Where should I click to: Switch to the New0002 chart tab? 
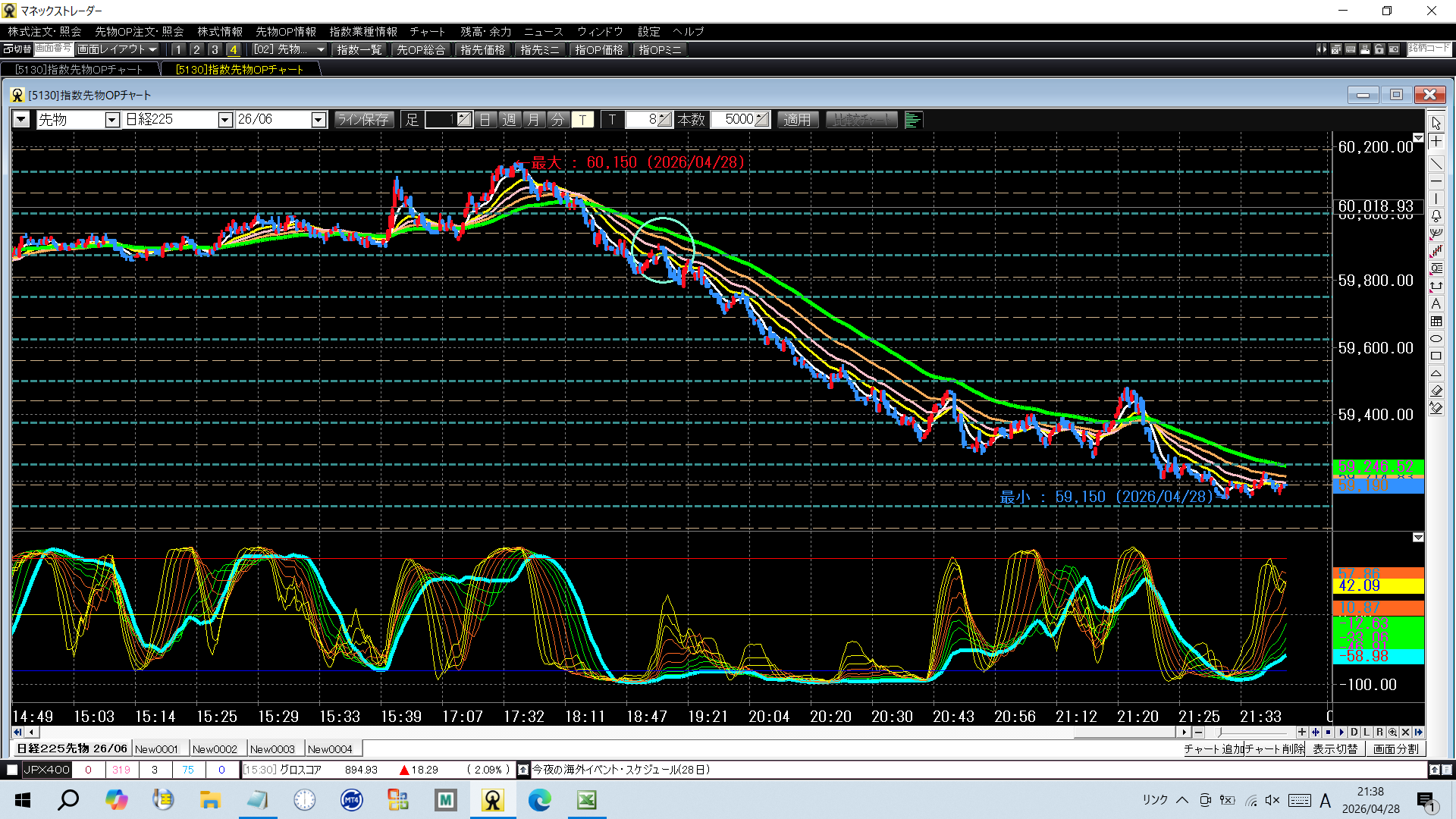[215, 749]
